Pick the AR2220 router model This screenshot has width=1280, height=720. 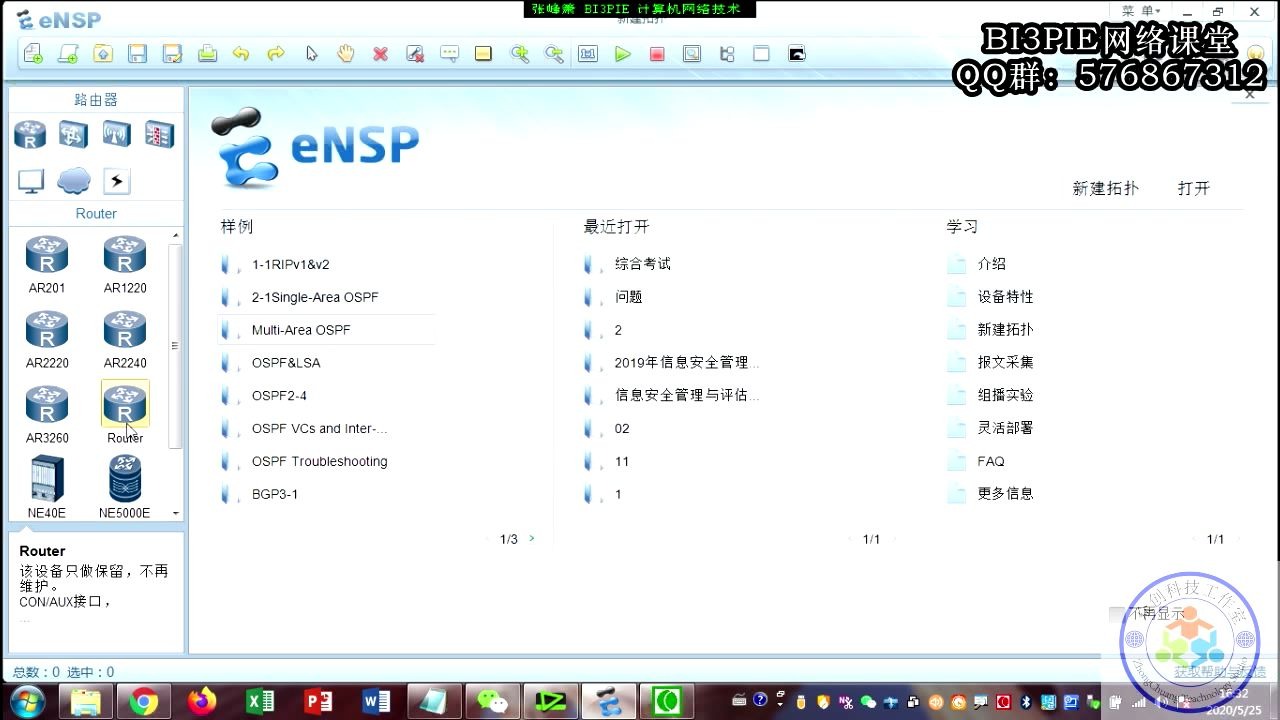[x=47, y=339]
